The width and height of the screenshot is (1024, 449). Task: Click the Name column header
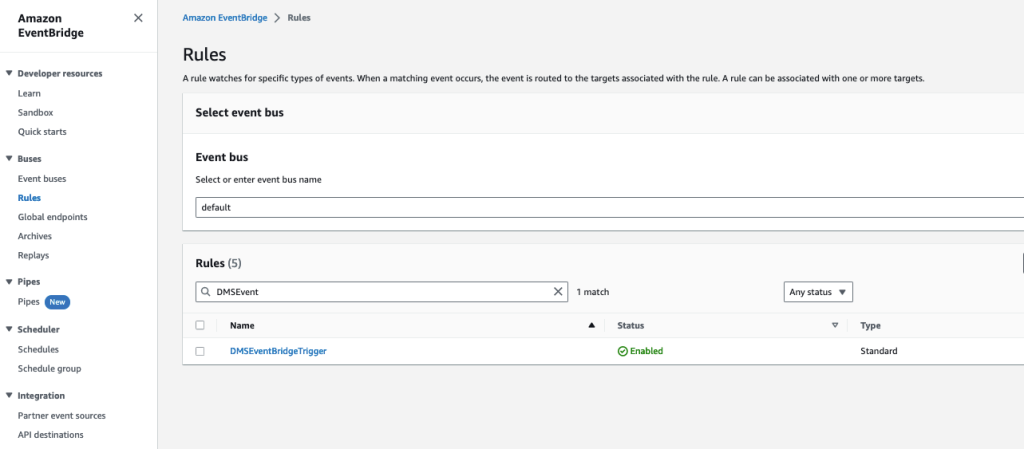point(242,325)
